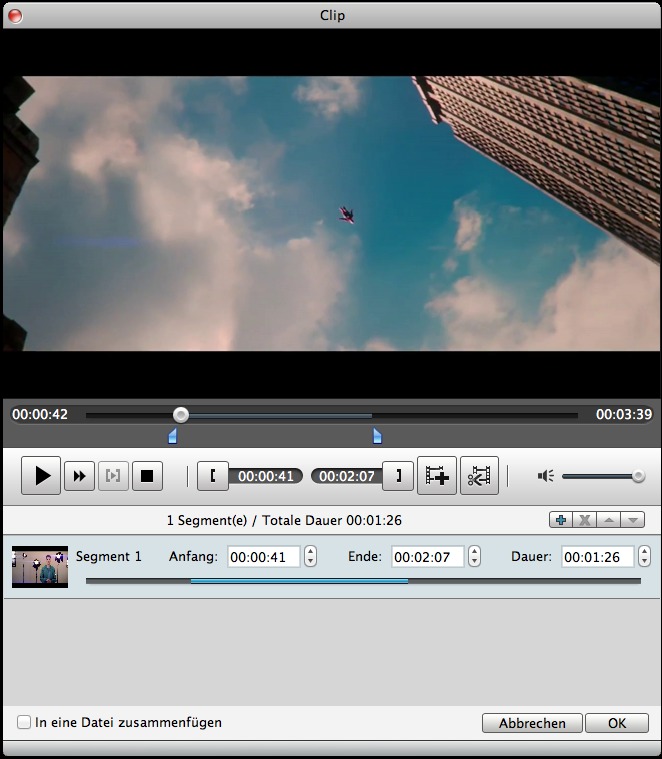The width and height of the screenshot is (662, 759).
Task: Select the 'Segment 1' label
Action: [108, 557]
